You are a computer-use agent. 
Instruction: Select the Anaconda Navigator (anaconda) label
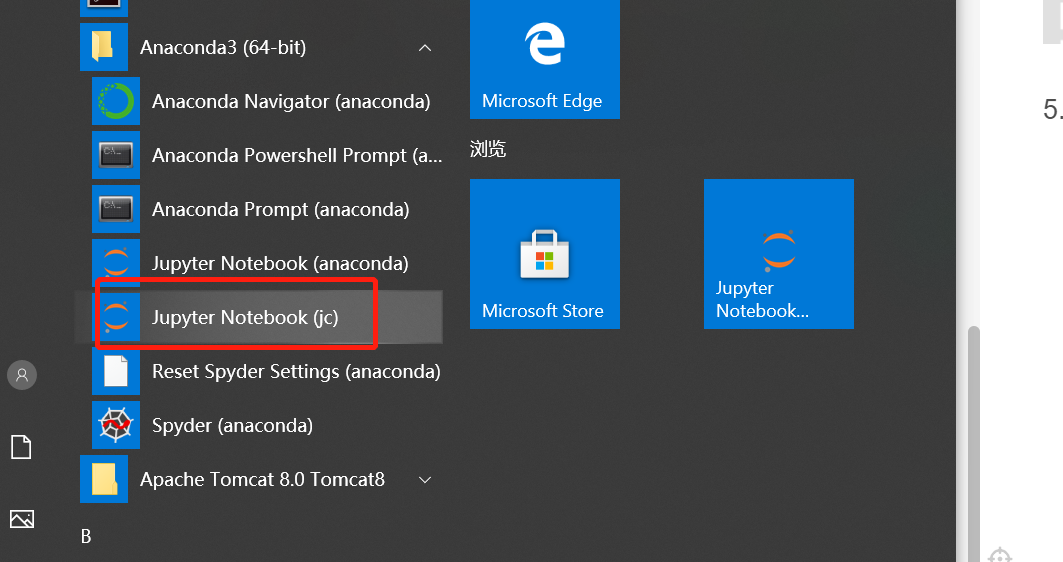tap(291, 101)
